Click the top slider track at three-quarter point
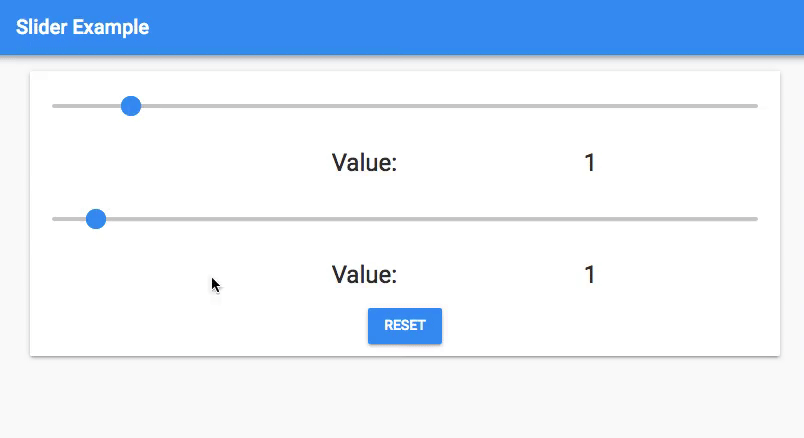 pos(581,106)
